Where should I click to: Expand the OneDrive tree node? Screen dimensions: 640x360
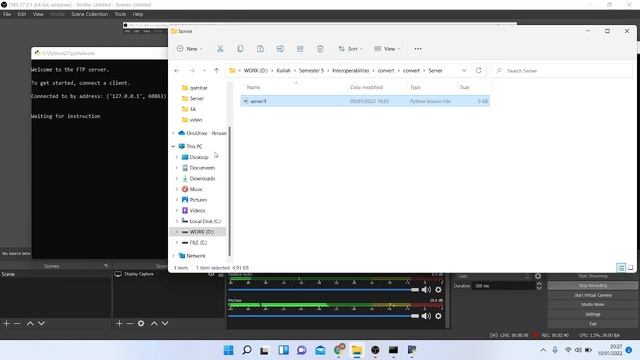tap(173, 133)
